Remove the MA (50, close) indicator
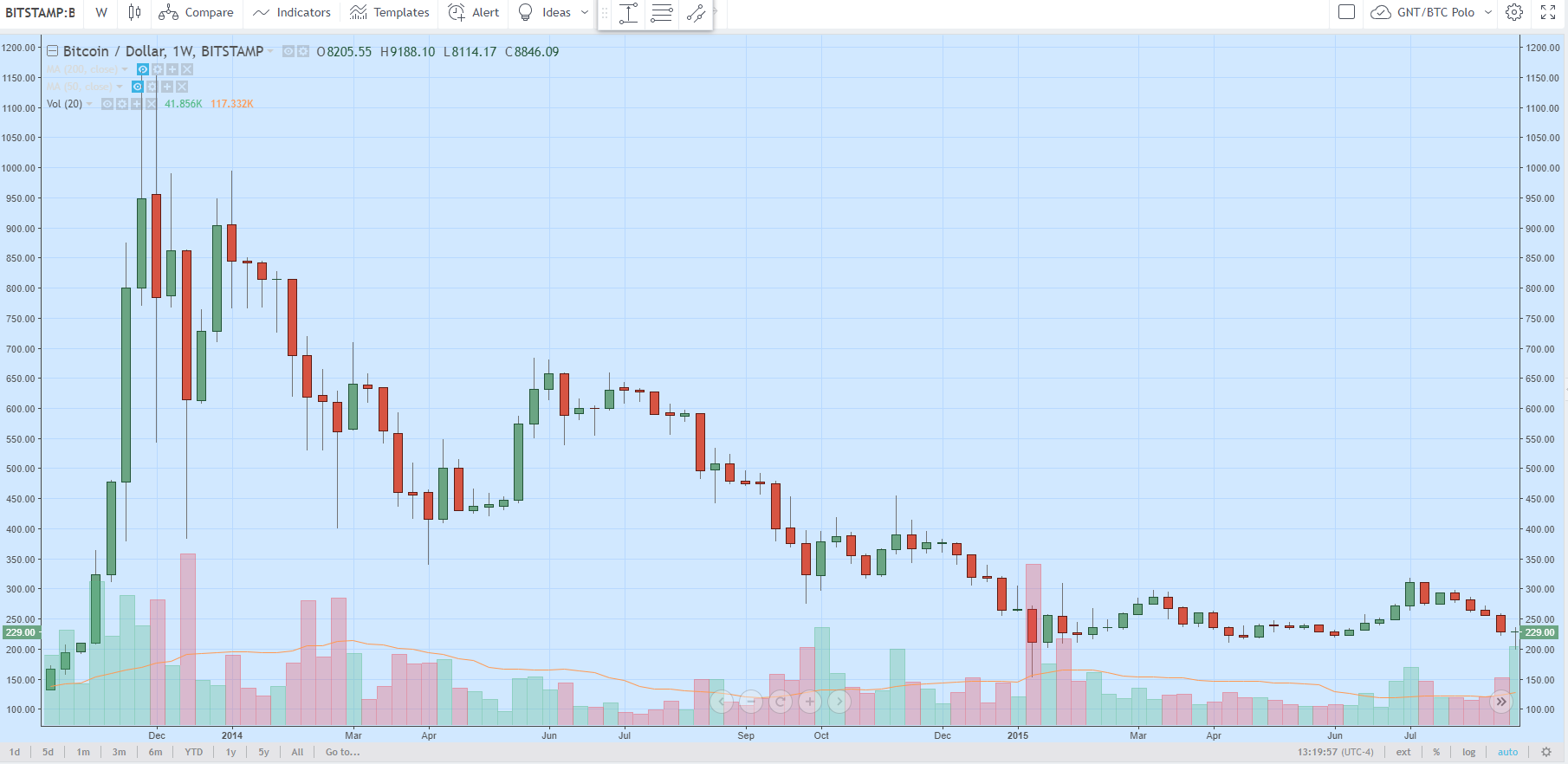1568x764 pixels. pyautogui.click(x=182, y=87)
